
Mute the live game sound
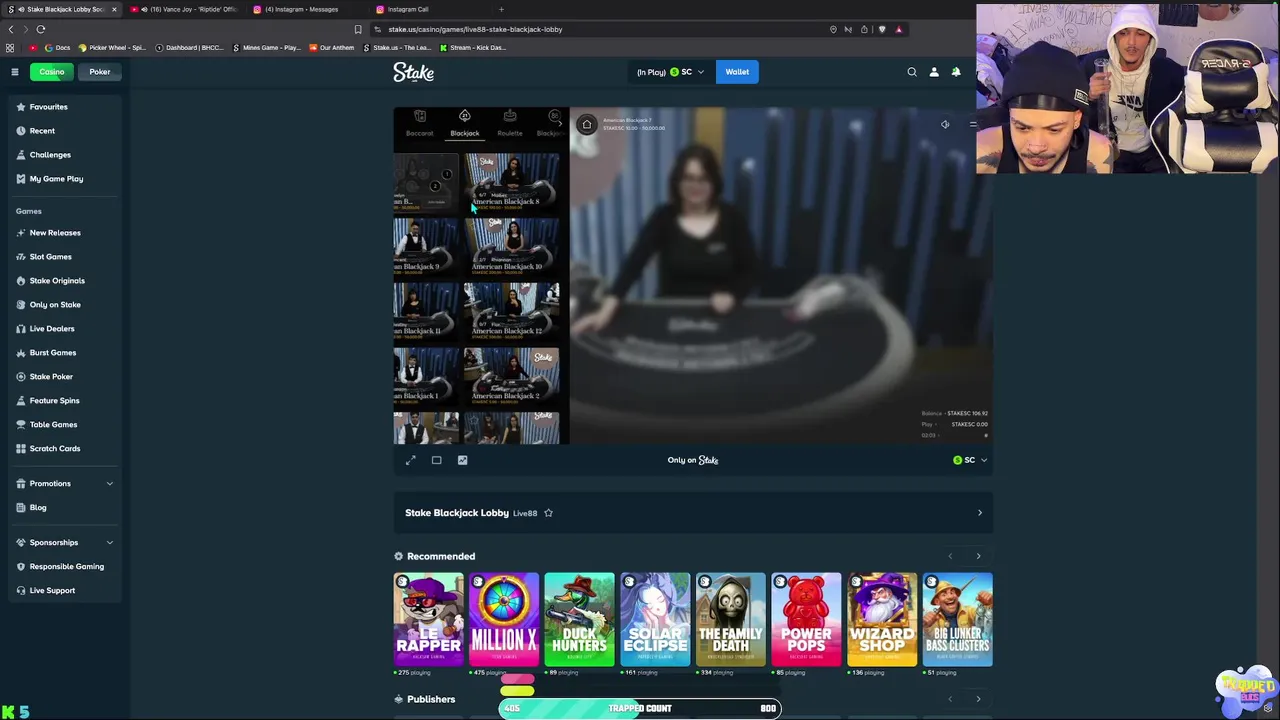coord(945,124)
